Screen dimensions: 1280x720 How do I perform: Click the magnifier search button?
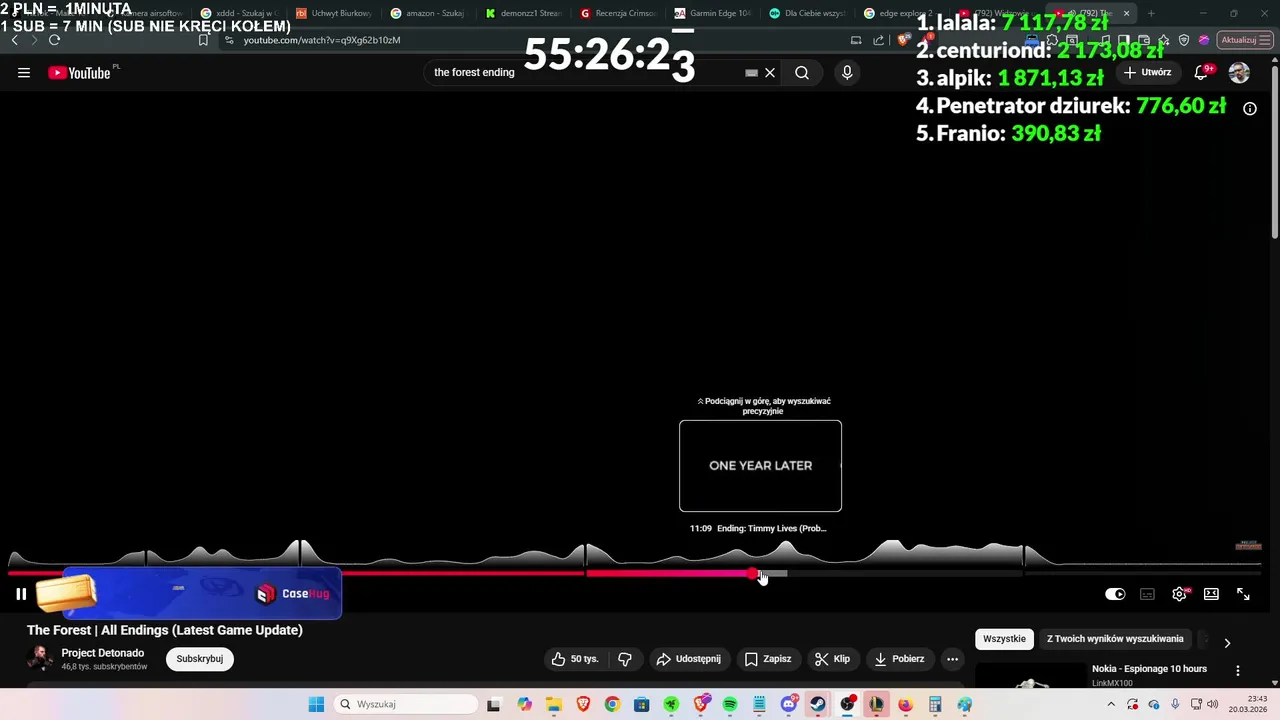[802, 73]
